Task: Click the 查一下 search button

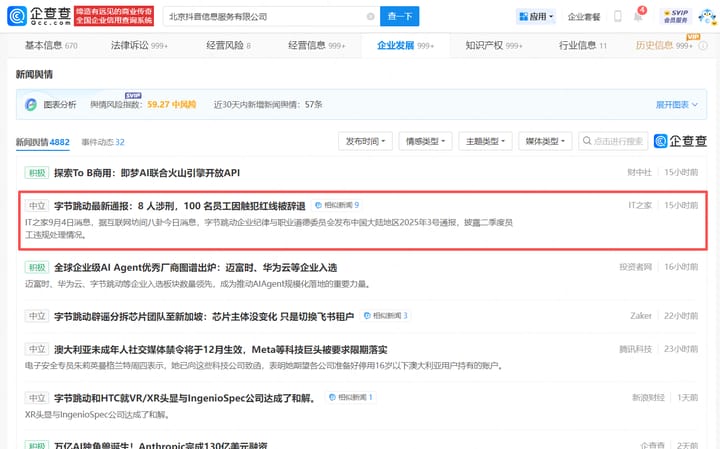Action: coord(399,17)
